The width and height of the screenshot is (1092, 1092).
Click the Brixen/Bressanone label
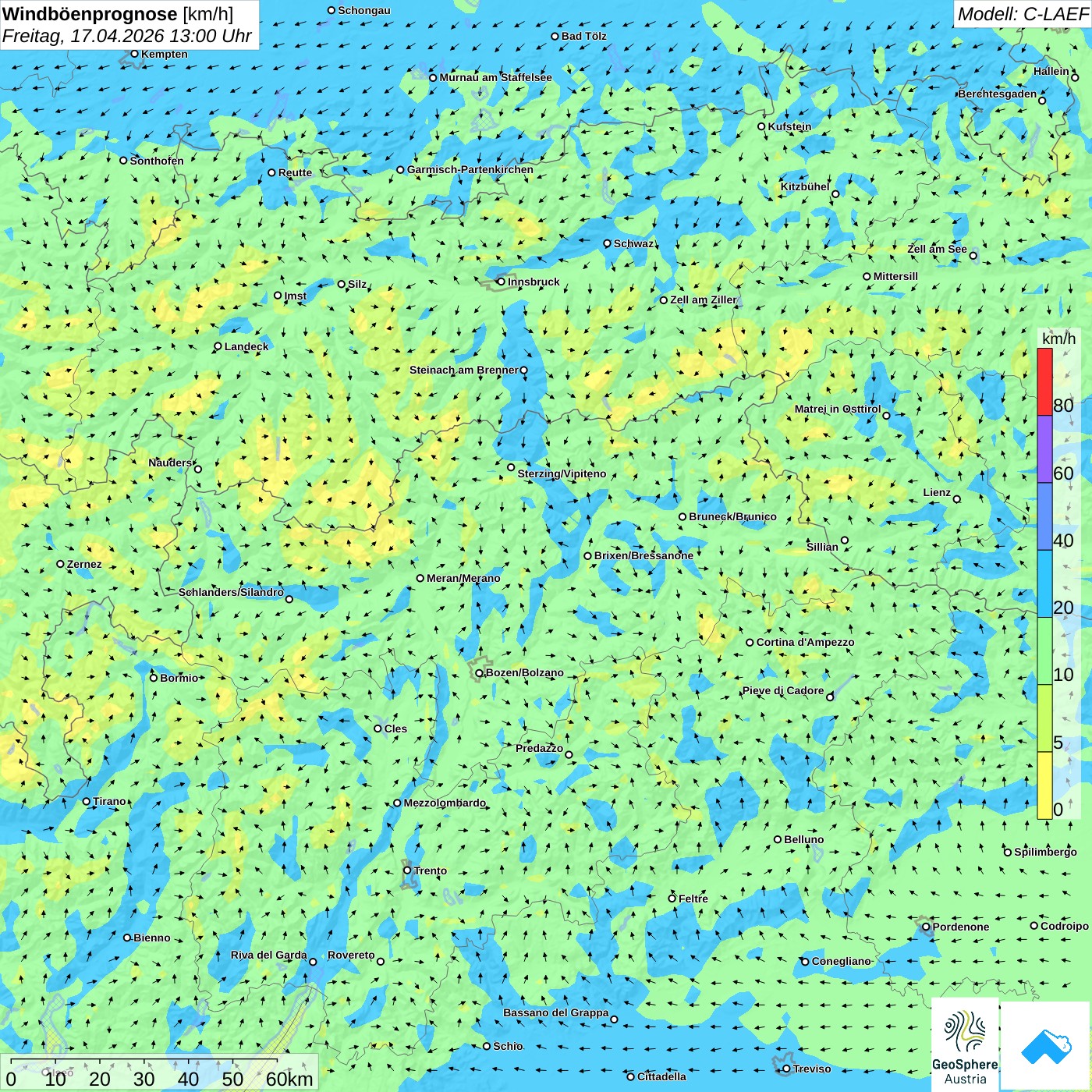pyautogui.click(x=643, y=555)
